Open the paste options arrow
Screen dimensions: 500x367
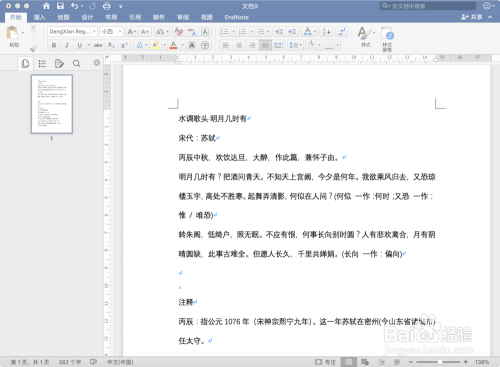tap(23, 33)
